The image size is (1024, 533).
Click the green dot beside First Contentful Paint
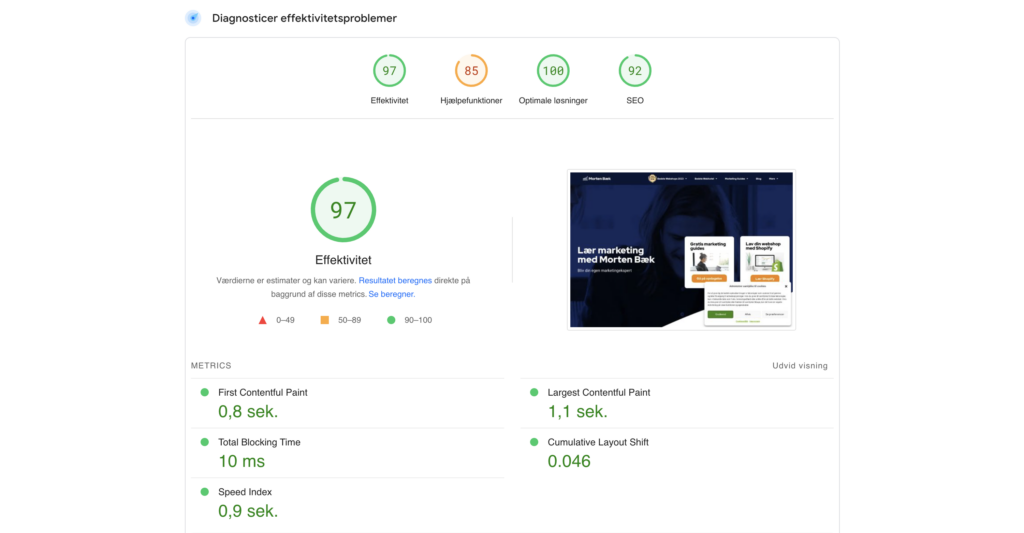(204, 393)
